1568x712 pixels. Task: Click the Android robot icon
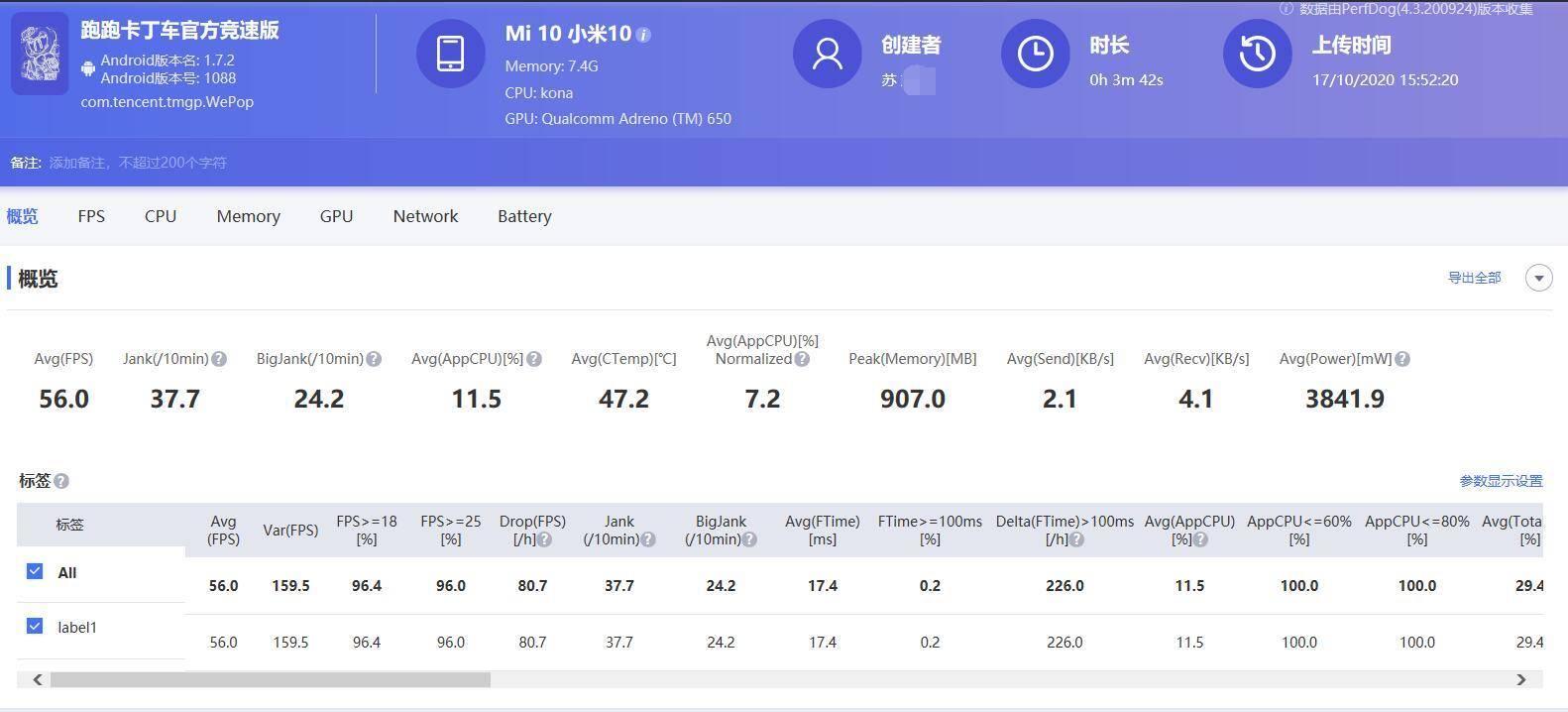click(88, 68)
